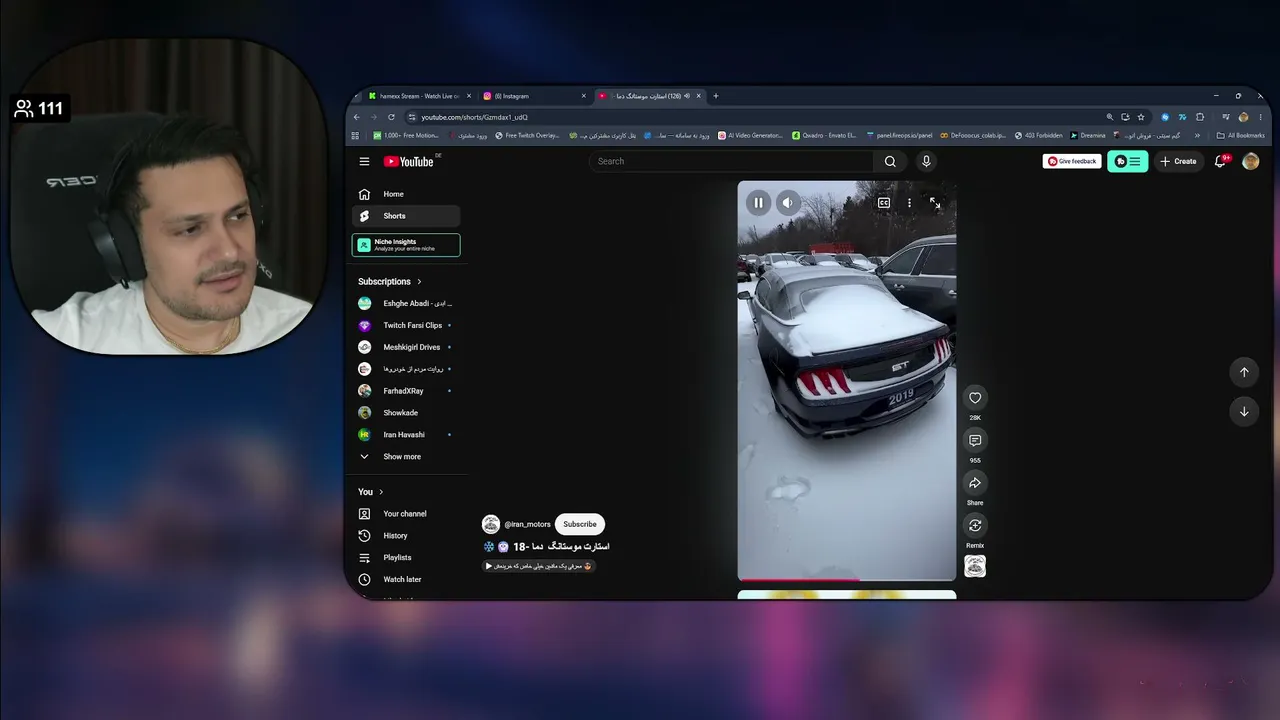Start voice search with the microphone icon
This screenshot has width=1280, height=720.
pos(926,161)
